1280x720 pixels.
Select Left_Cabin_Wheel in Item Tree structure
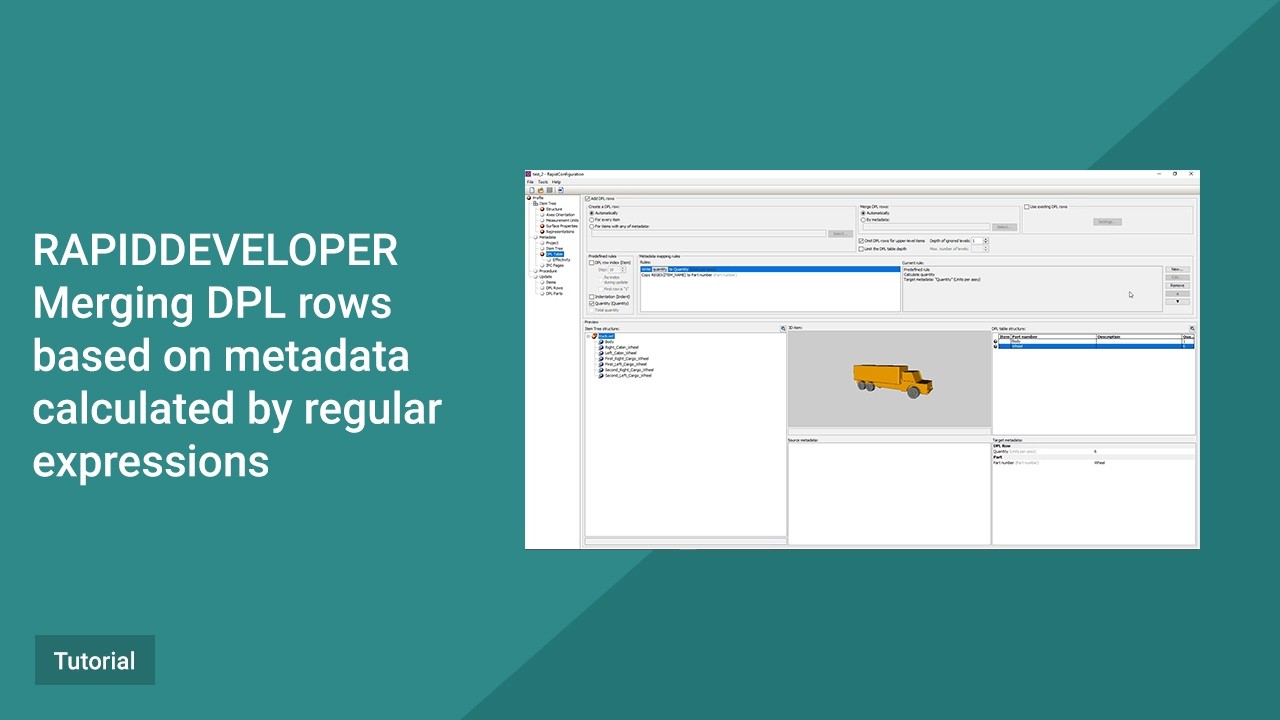pos(620,353)
